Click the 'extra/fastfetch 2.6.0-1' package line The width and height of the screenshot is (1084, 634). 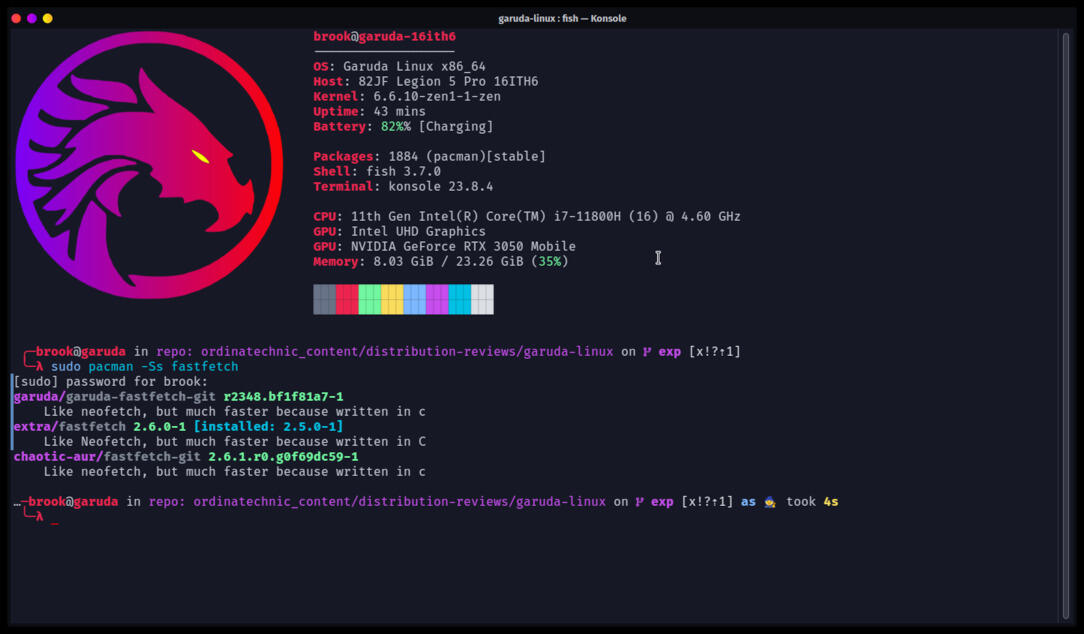(178, 427)
